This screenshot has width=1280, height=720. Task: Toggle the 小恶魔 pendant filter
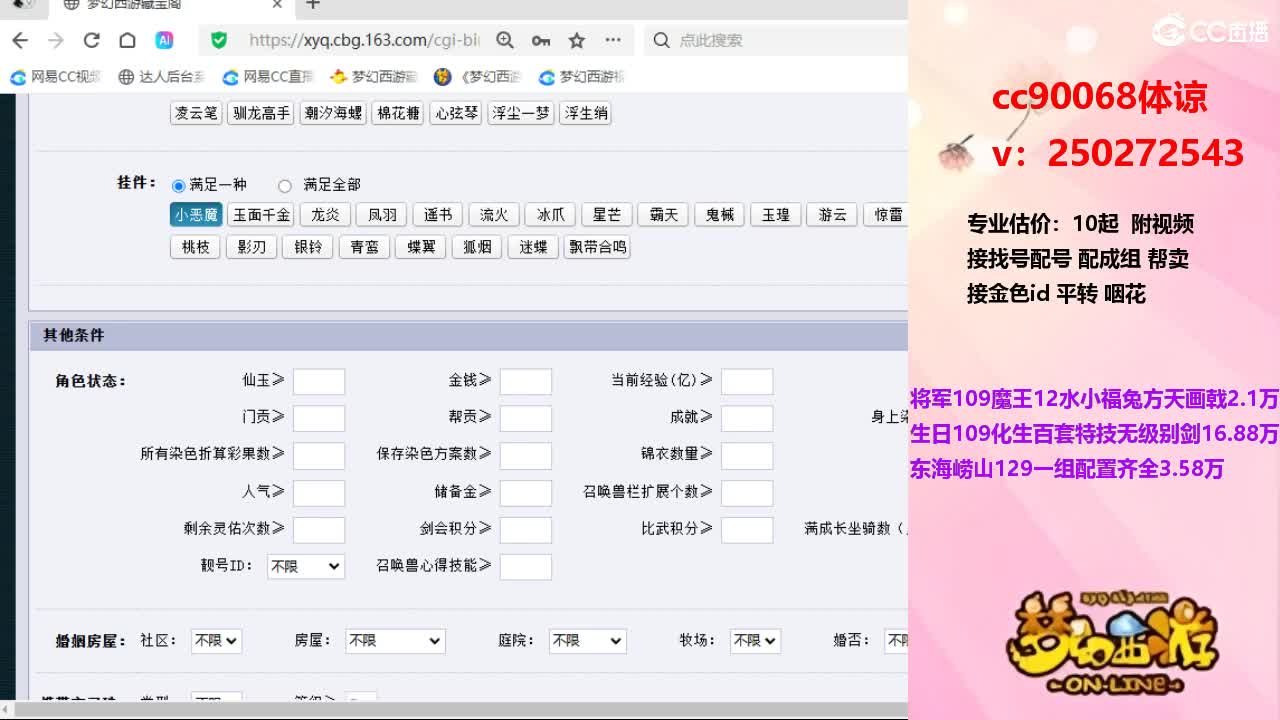[x=196, y=215]
